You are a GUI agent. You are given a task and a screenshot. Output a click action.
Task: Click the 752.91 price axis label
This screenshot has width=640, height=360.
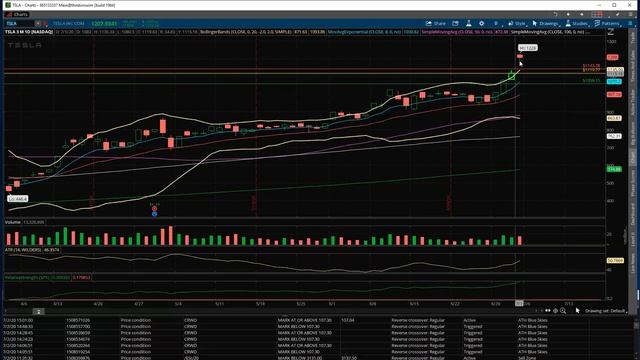[x=614, y=136]
